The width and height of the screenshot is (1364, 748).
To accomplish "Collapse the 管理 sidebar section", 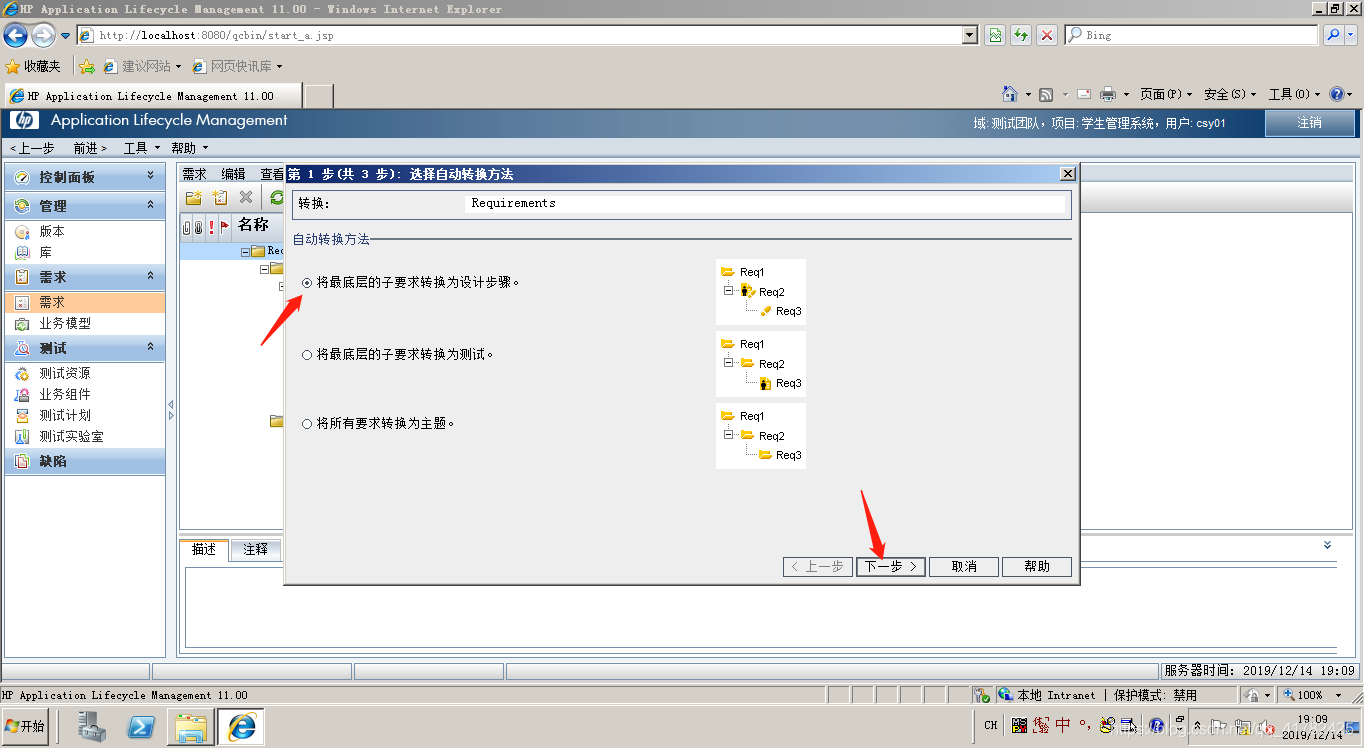I will [x=151, y=204].
